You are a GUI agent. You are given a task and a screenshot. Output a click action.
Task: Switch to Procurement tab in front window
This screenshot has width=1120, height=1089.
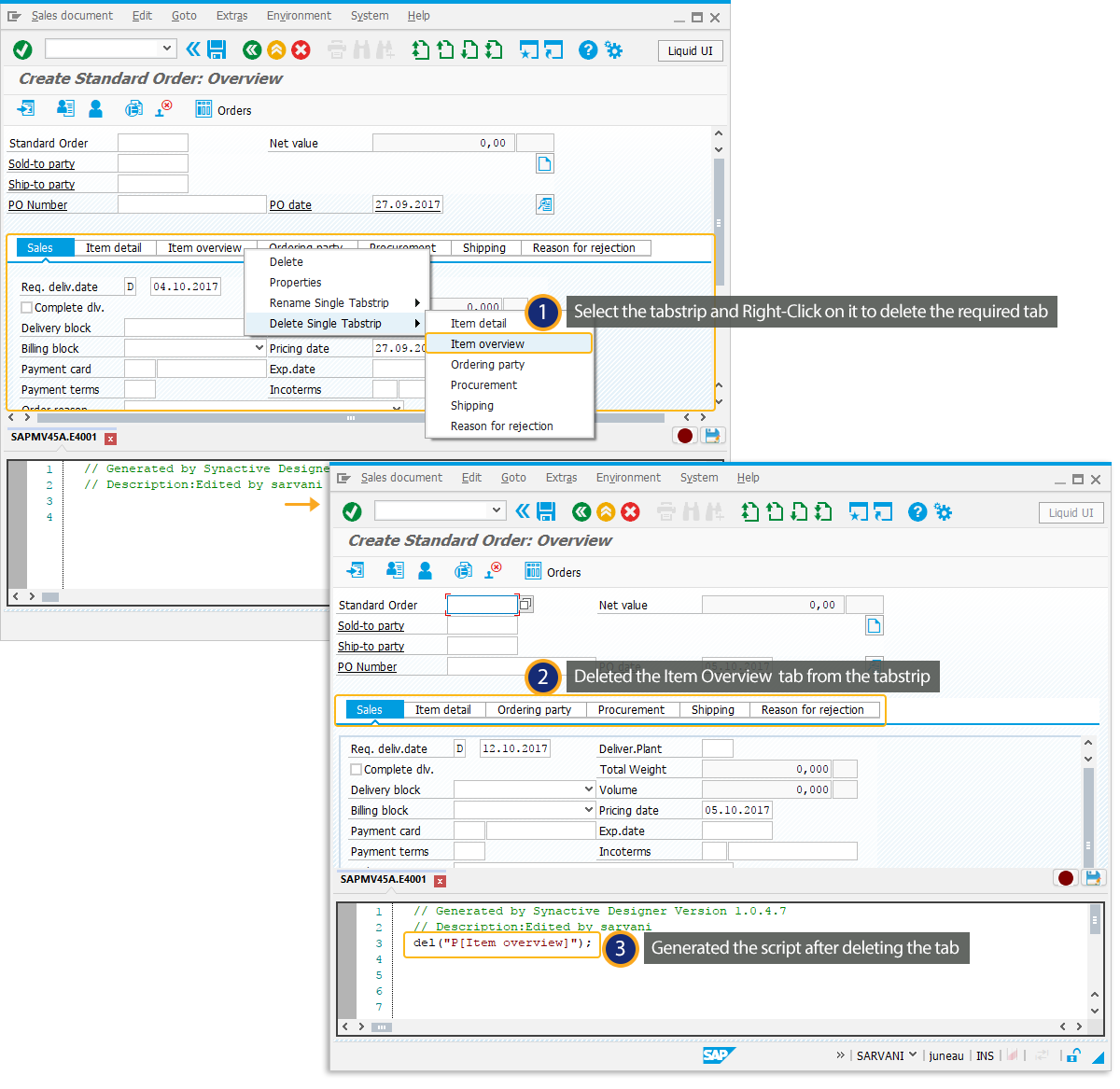632,709
